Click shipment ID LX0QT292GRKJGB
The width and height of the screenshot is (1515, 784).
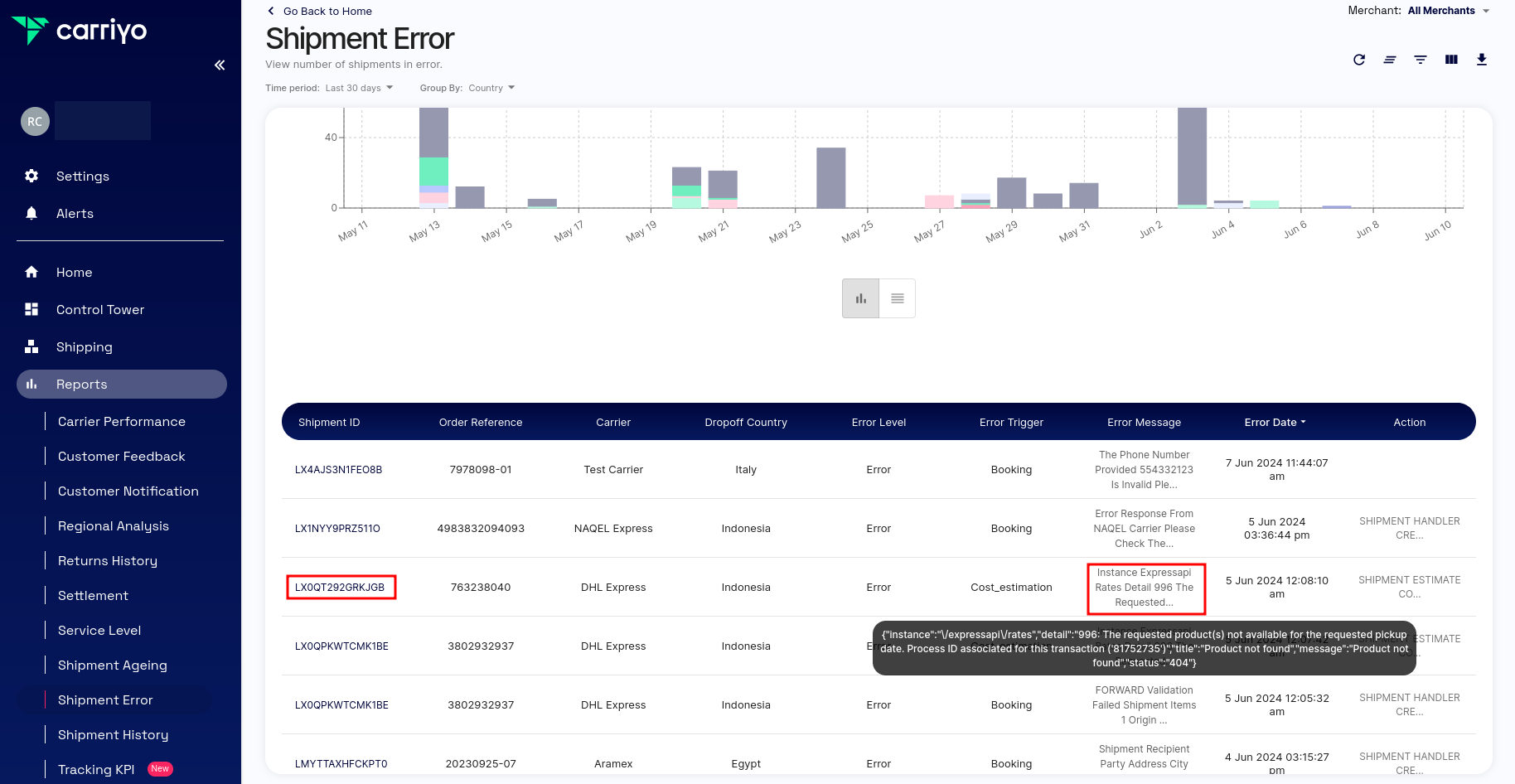(x=340, y=587)
